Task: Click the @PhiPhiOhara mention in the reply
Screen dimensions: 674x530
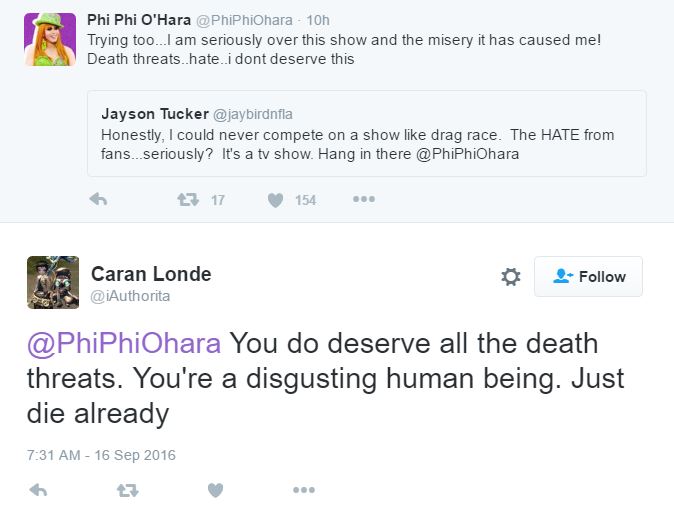Action: tap(124, 343)
